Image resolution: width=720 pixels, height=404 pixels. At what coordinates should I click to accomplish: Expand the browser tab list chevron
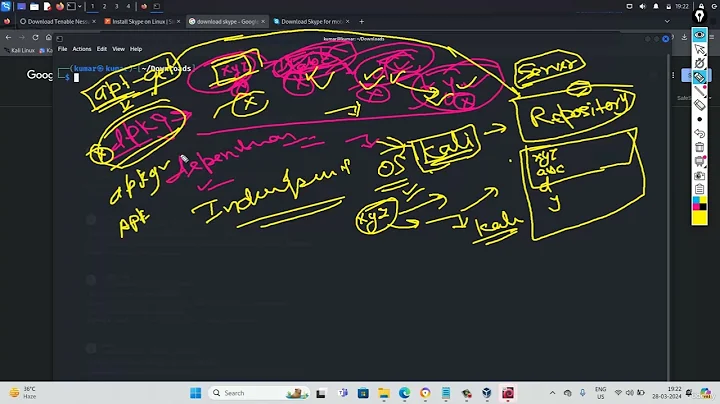click(667, 22)
